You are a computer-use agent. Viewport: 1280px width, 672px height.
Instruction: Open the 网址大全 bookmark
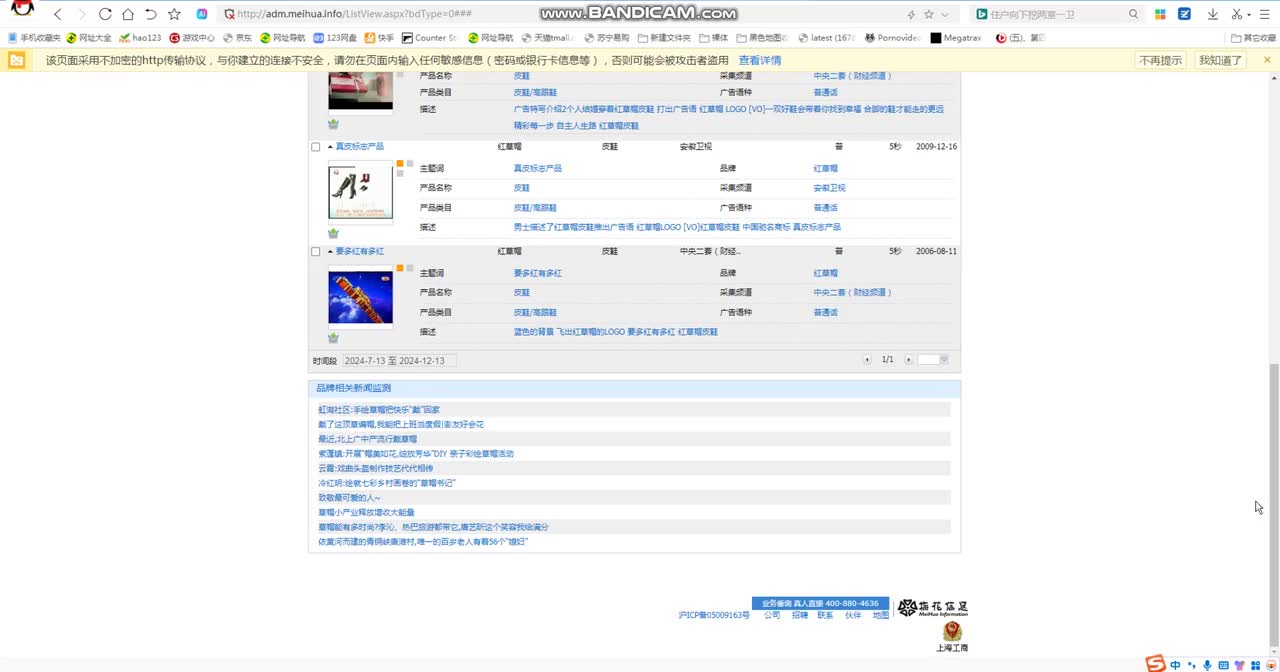pyautogui.click(x=89, y=38)
